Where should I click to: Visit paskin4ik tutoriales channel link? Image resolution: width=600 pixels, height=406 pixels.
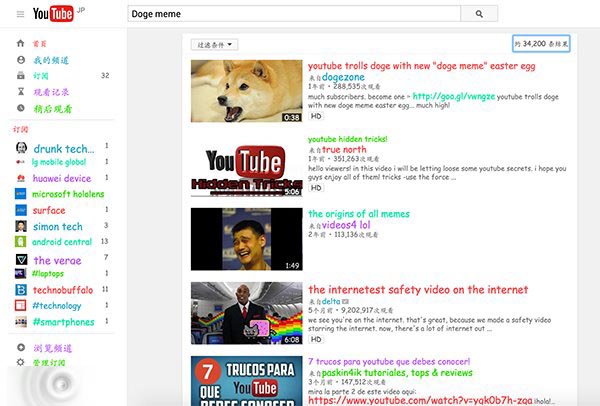point(397,373)
